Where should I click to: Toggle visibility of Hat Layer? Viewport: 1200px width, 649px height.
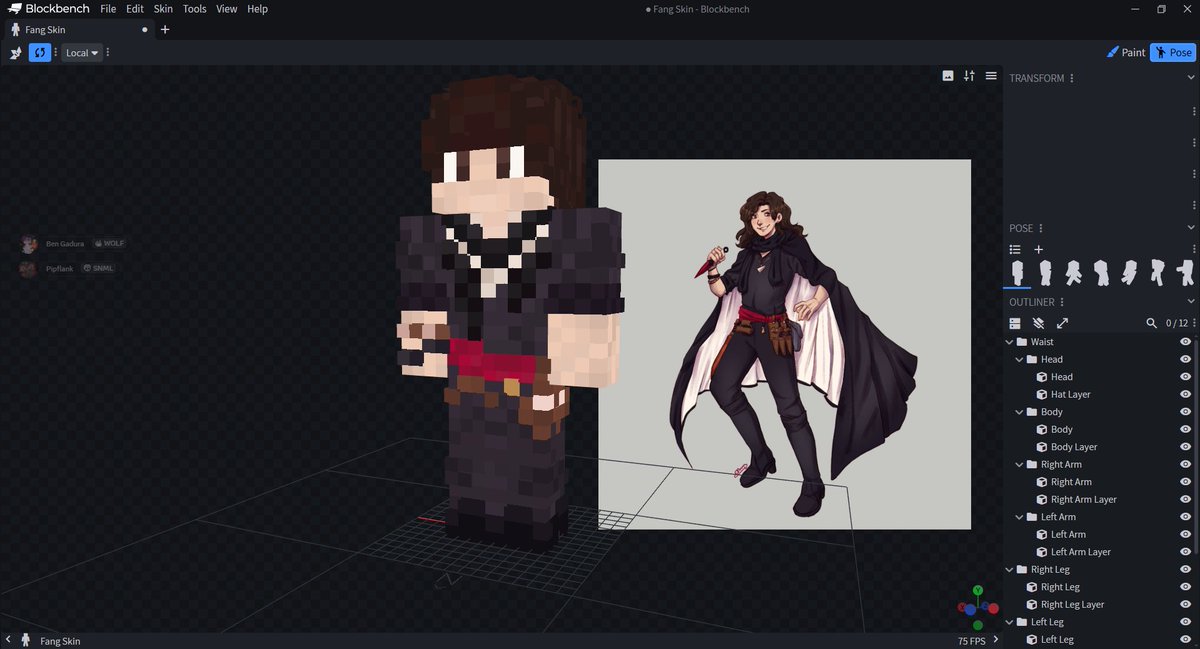click(1185, 394)
